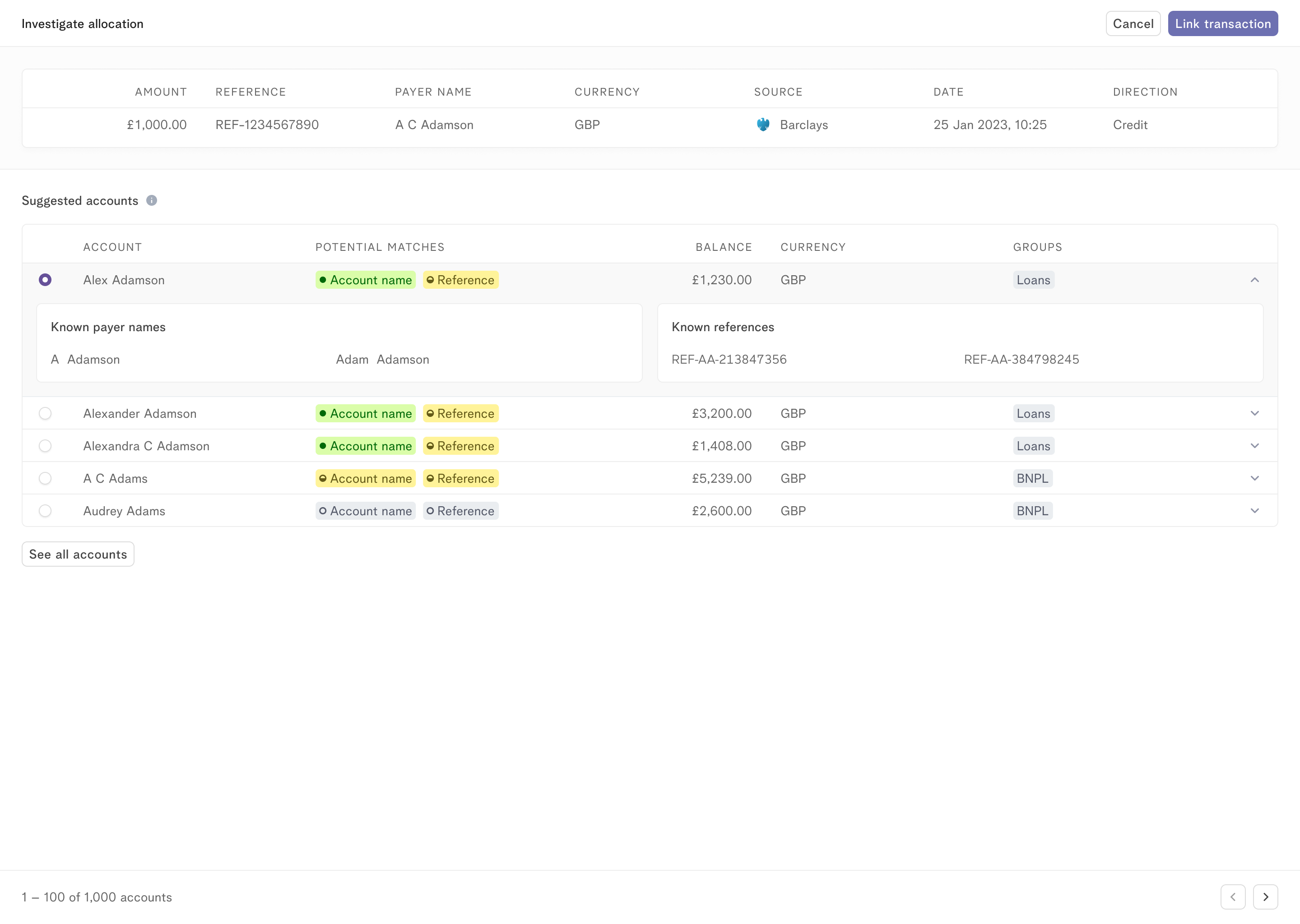Expand the Alexander Adamson row
Image resolution: width=1300 pixels, height=924 pixels.
(x=1254, y=414)
